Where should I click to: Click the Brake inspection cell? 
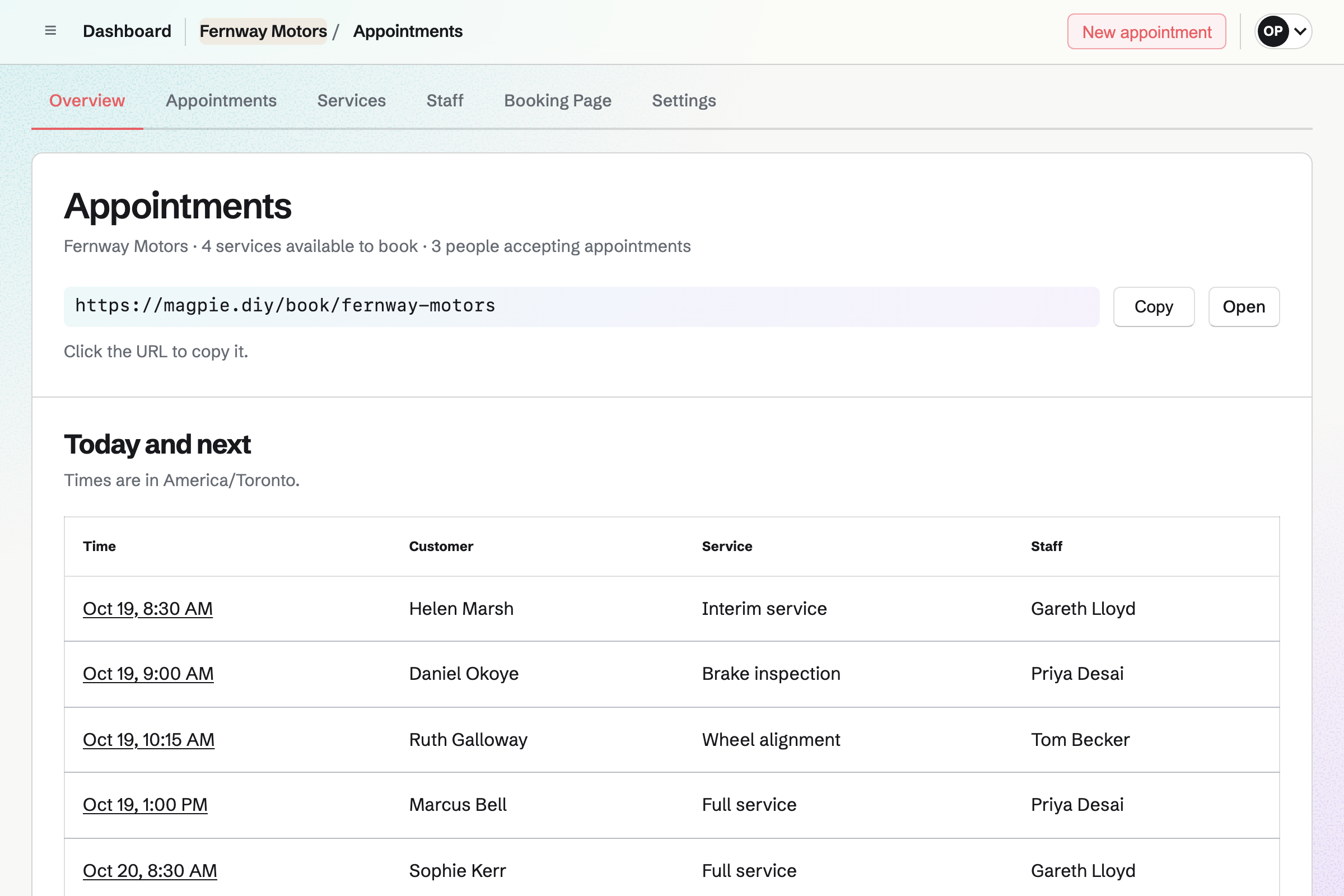(771, 674)
